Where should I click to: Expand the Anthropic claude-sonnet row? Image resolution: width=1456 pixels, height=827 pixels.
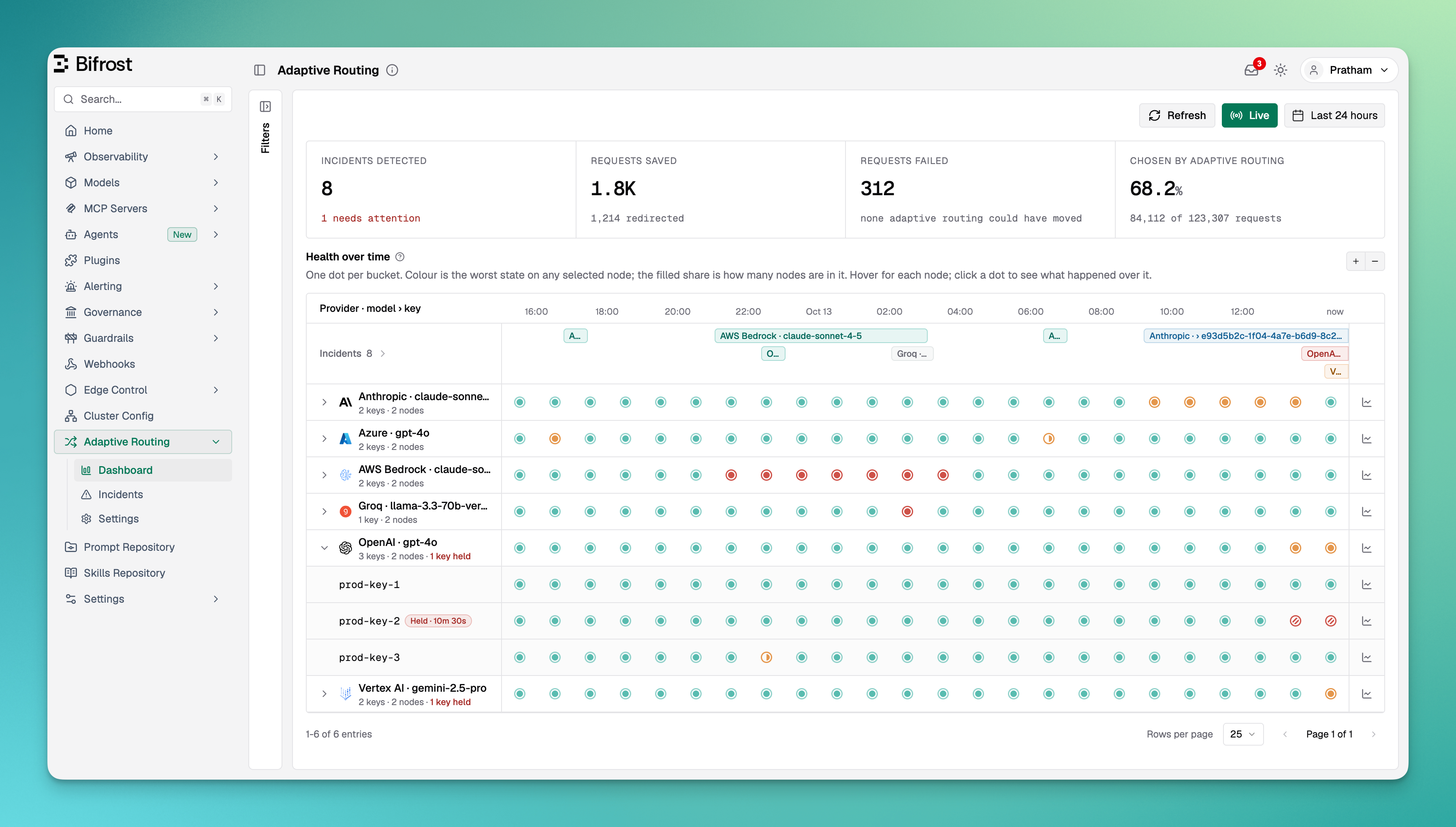325,402
